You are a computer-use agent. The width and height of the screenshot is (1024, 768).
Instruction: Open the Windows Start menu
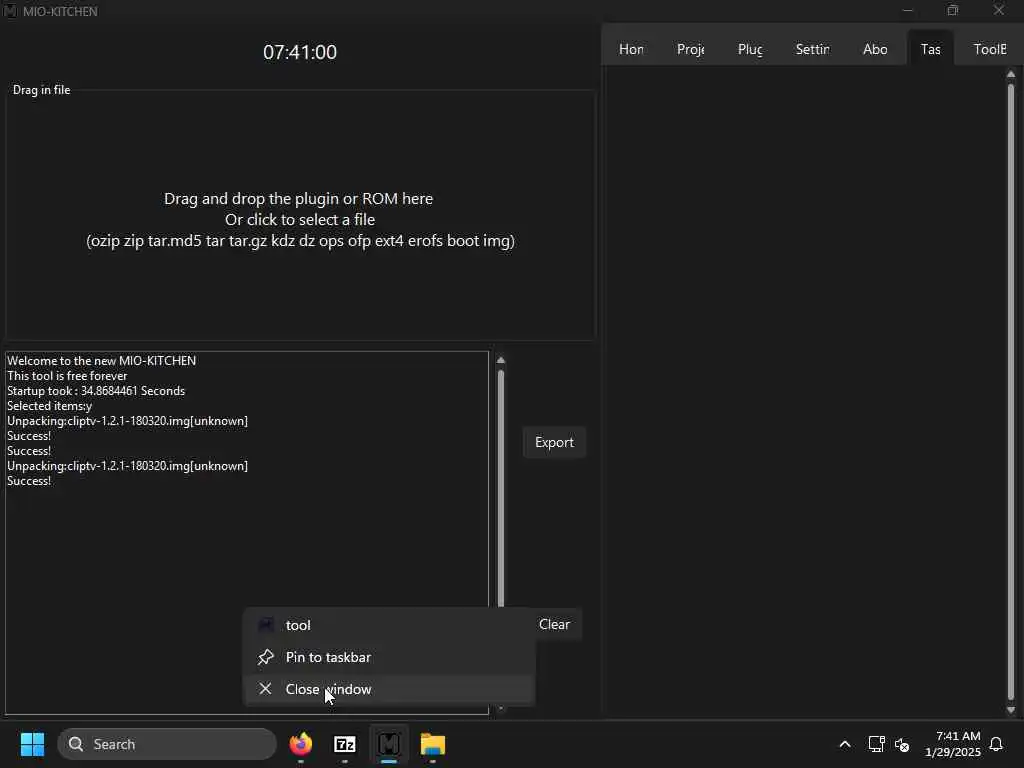tap(32, 744)
